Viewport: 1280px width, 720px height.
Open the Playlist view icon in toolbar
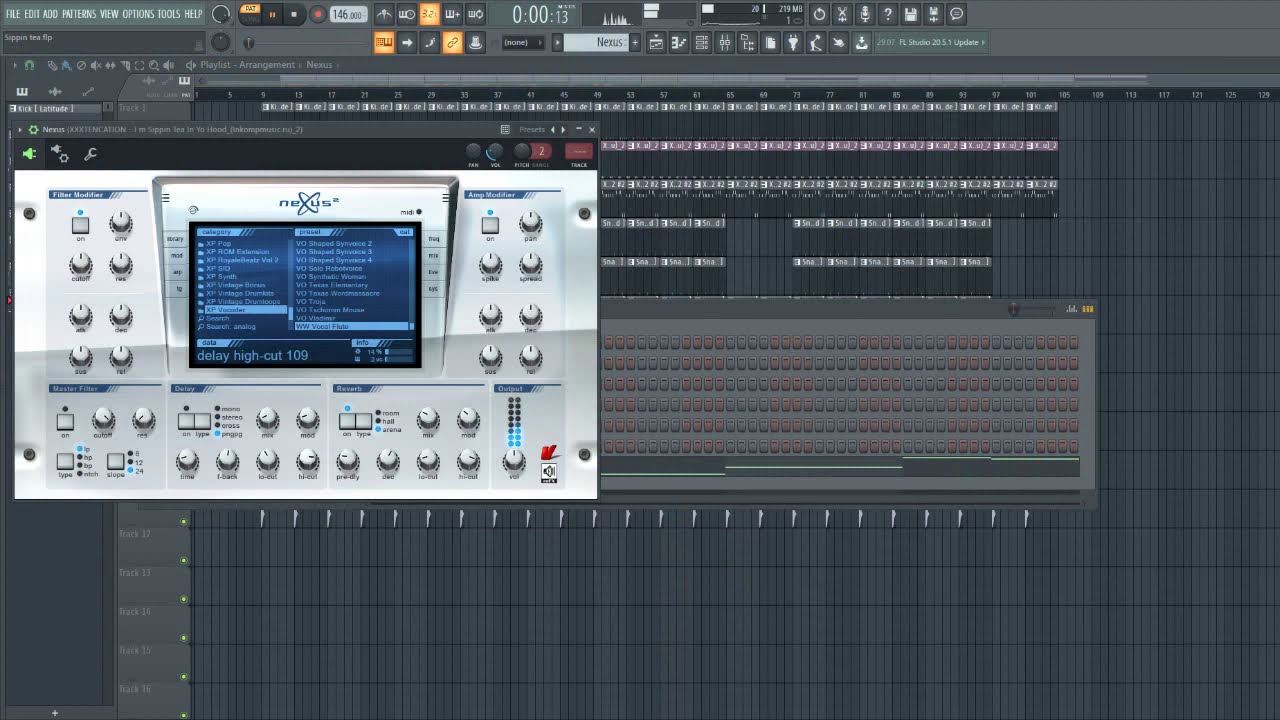pos(656,42)
